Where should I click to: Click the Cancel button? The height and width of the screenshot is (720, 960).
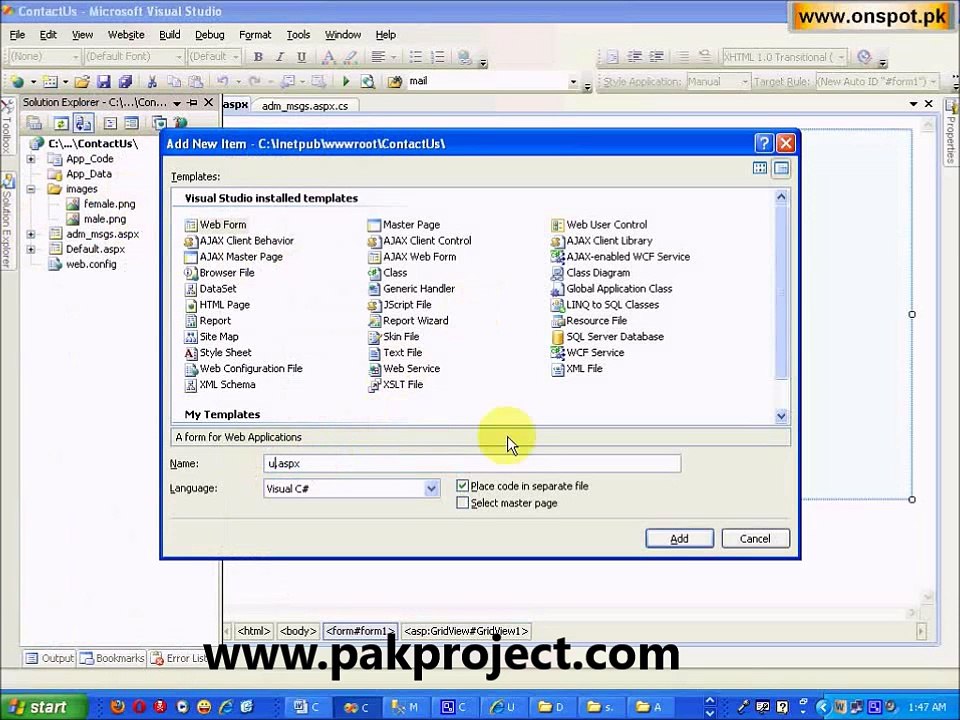(755, 538)
